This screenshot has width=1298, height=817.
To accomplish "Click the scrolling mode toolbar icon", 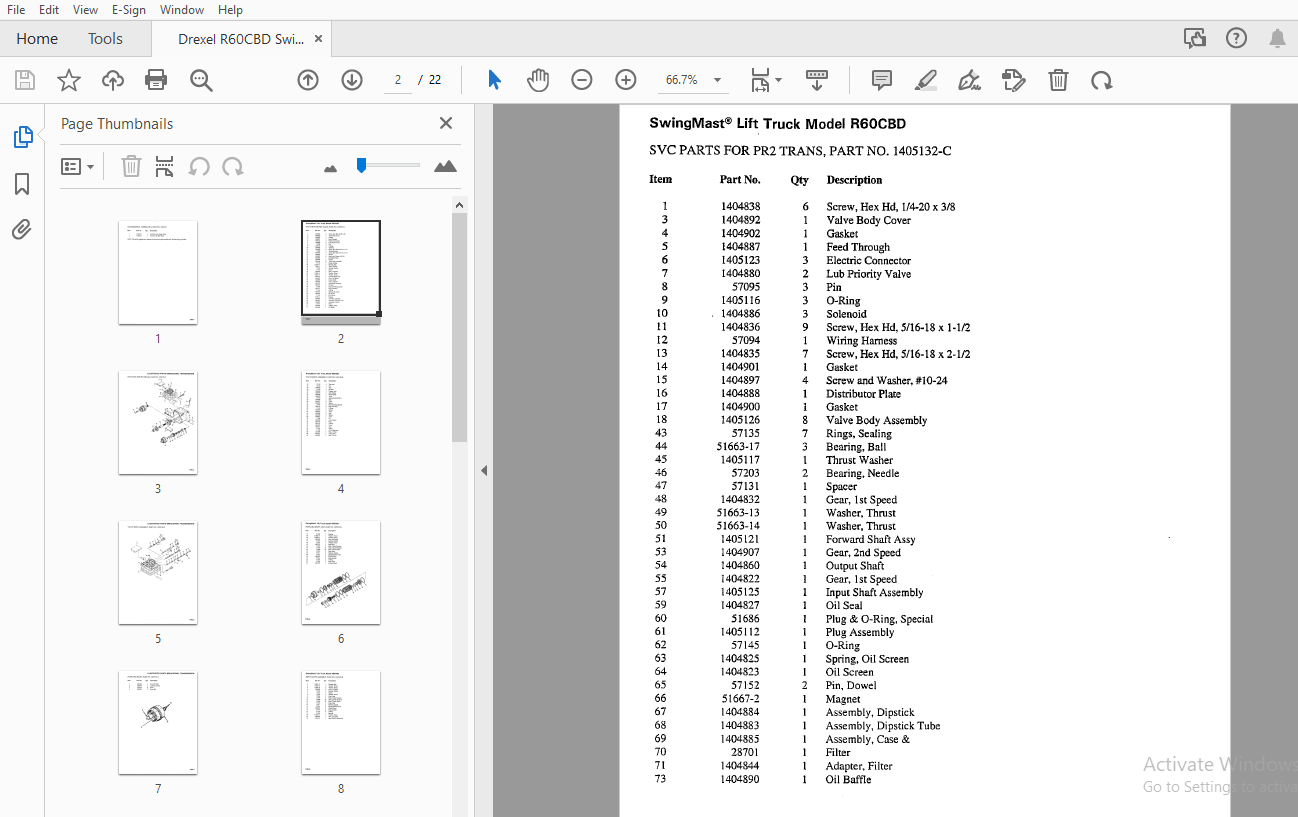I will point(817,80).
